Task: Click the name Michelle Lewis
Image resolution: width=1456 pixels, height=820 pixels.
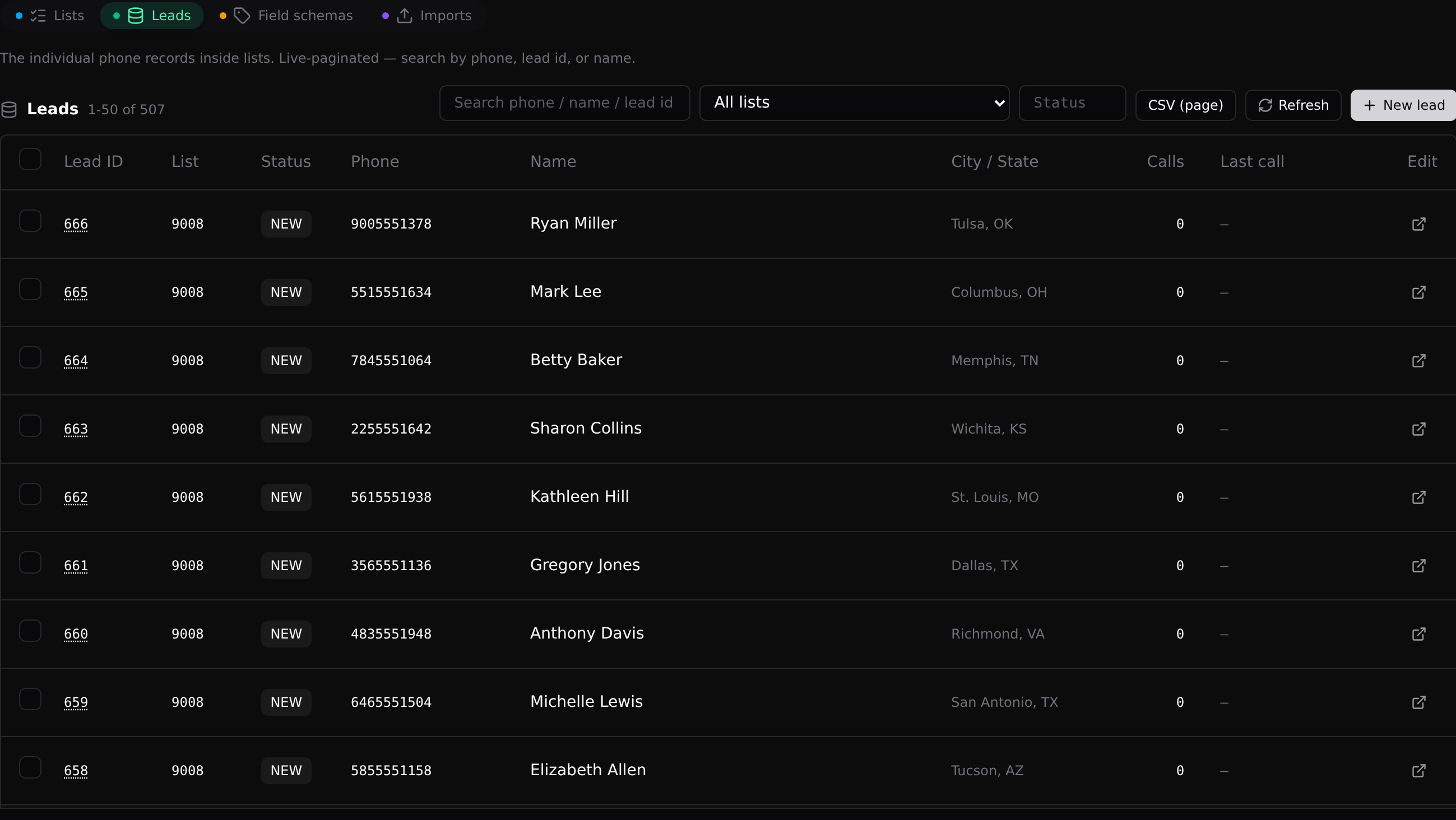Action: [x=586, y=702]
